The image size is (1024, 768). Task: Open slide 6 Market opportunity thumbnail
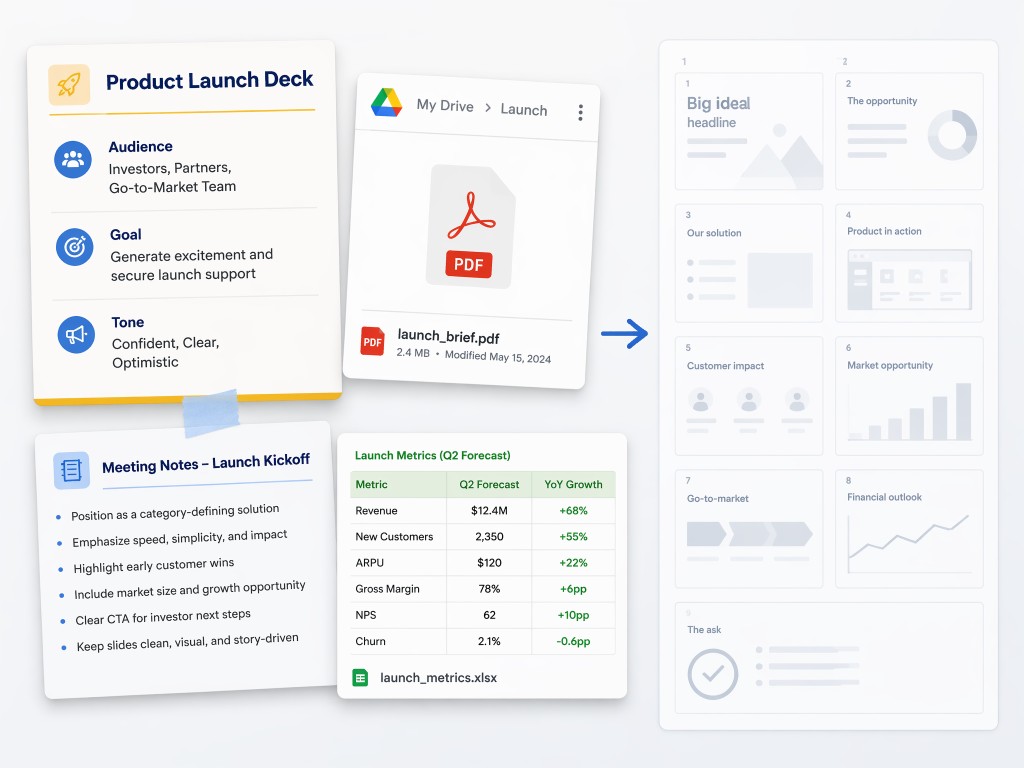pos(909,396)
